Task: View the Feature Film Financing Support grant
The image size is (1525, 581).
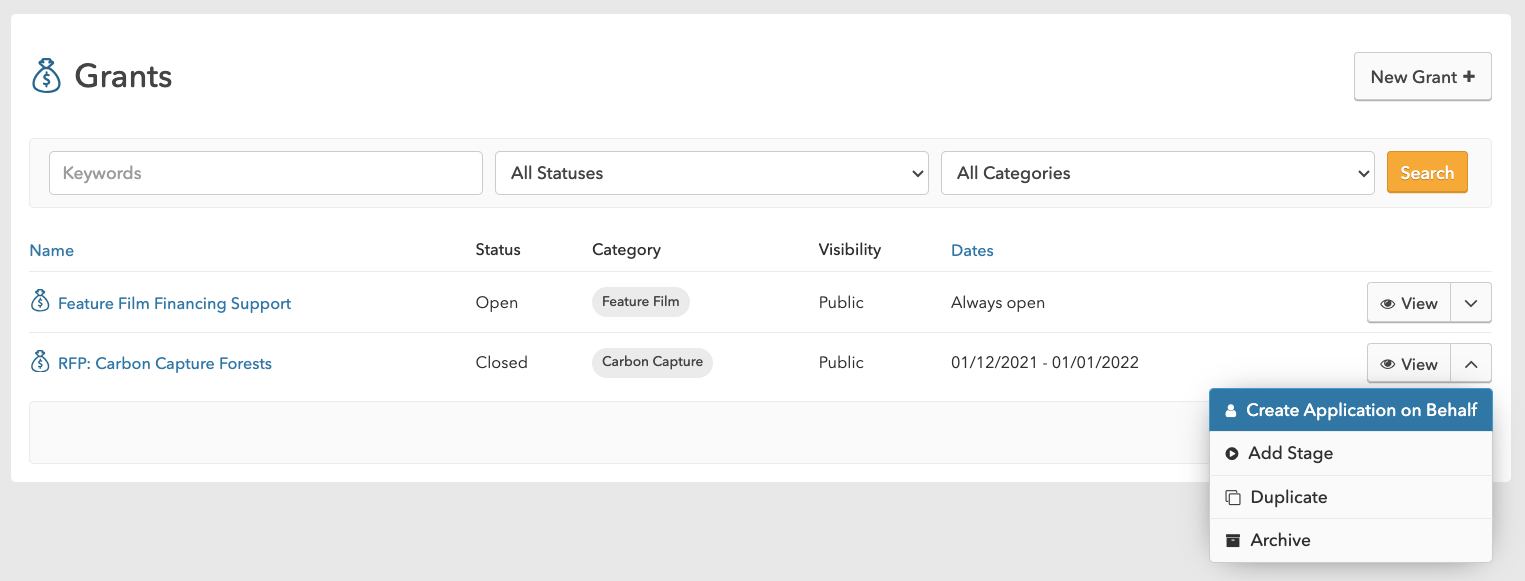Action: click(1408, 303)
